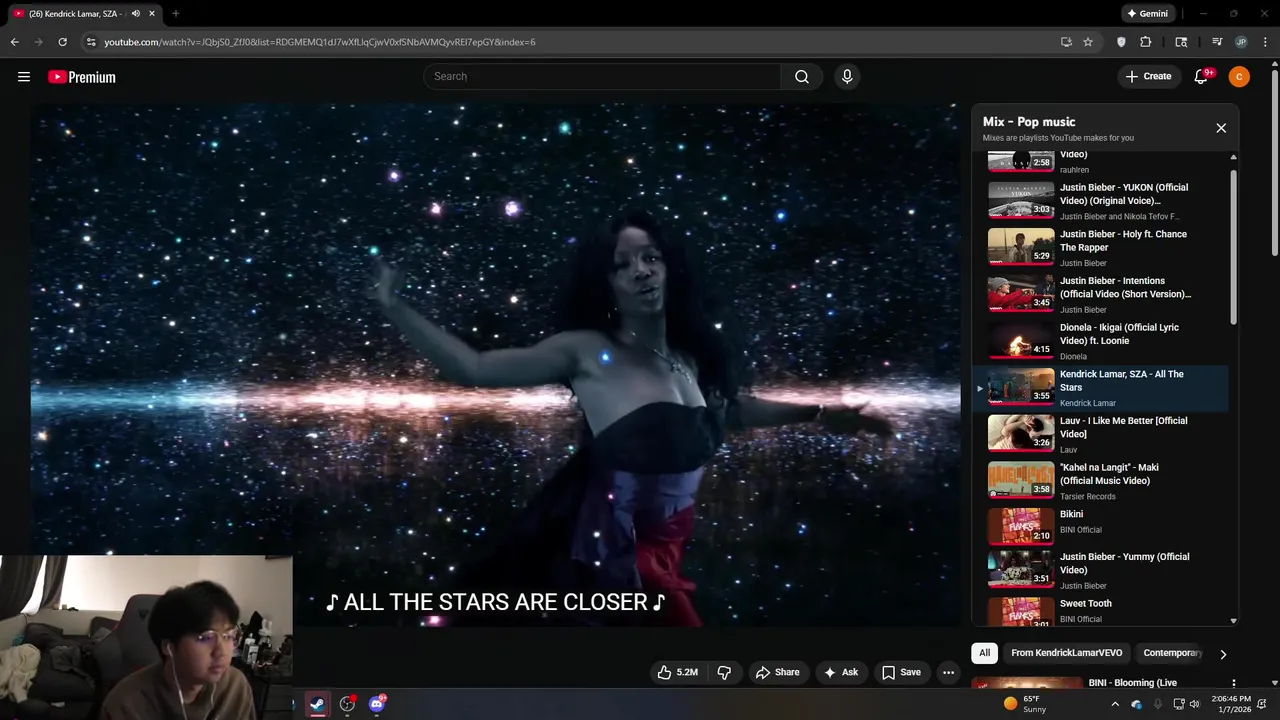This screenshot has width=1280, height=720.
Task: Bookmark this page with the star icon
Action: (1088, 42)
